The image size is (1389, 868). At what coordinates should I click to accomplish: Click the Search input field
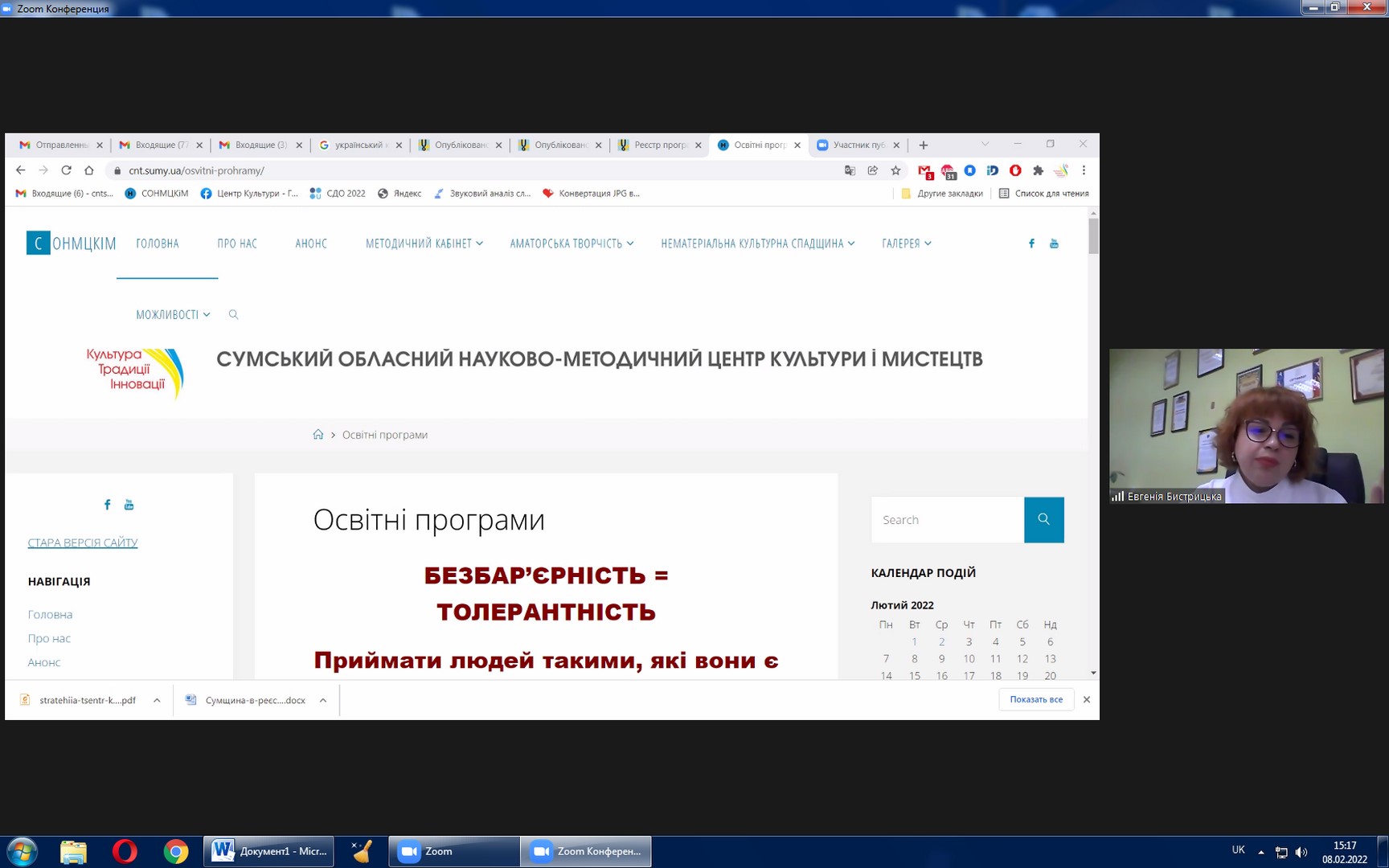947,520
